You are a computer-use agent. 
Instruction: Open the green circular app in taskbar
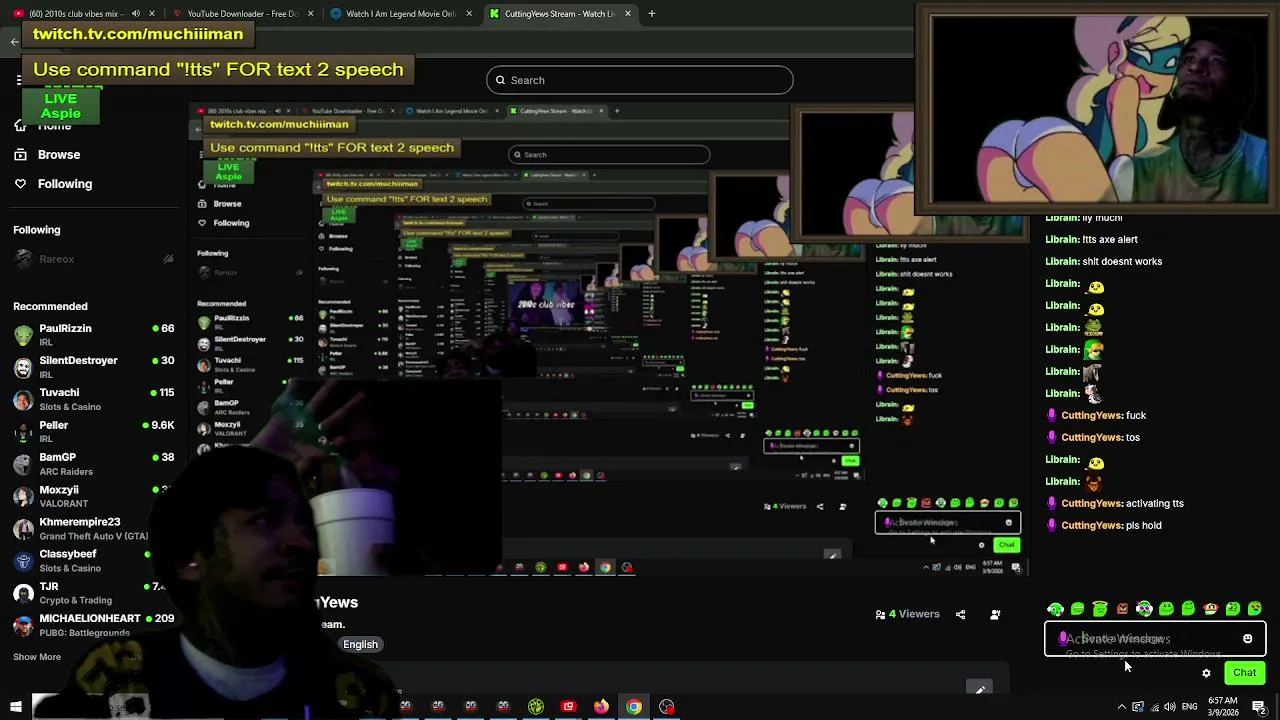click(x=536, y=707)
